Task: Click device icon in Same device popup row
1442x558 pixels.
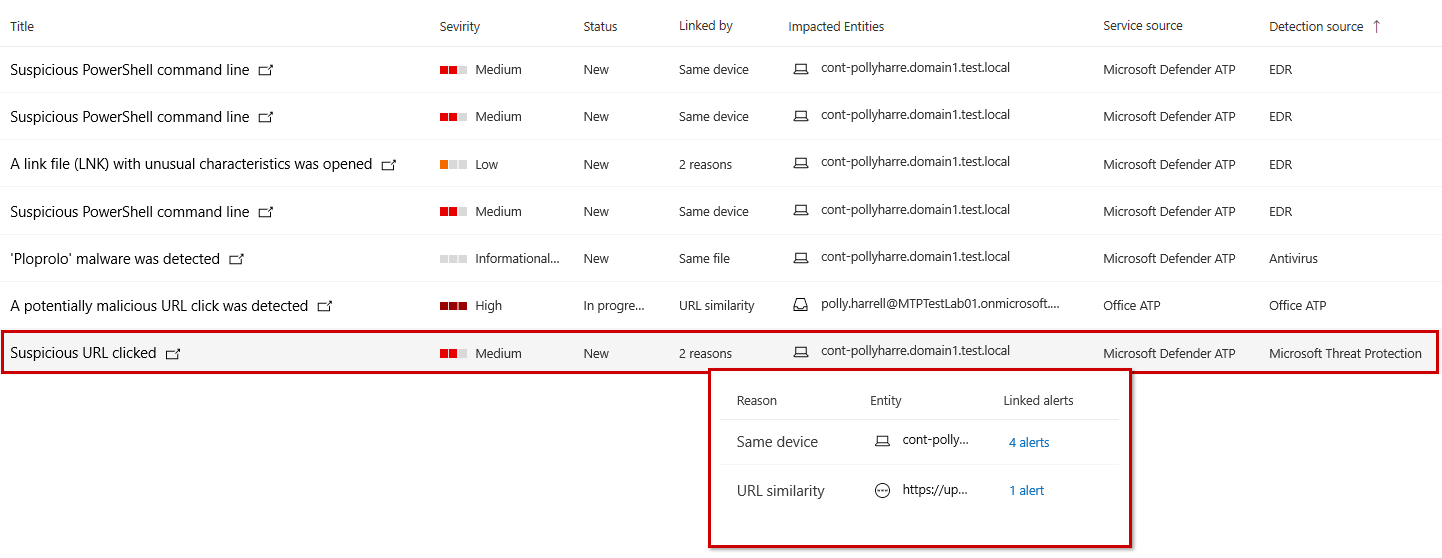Action: 882,441
